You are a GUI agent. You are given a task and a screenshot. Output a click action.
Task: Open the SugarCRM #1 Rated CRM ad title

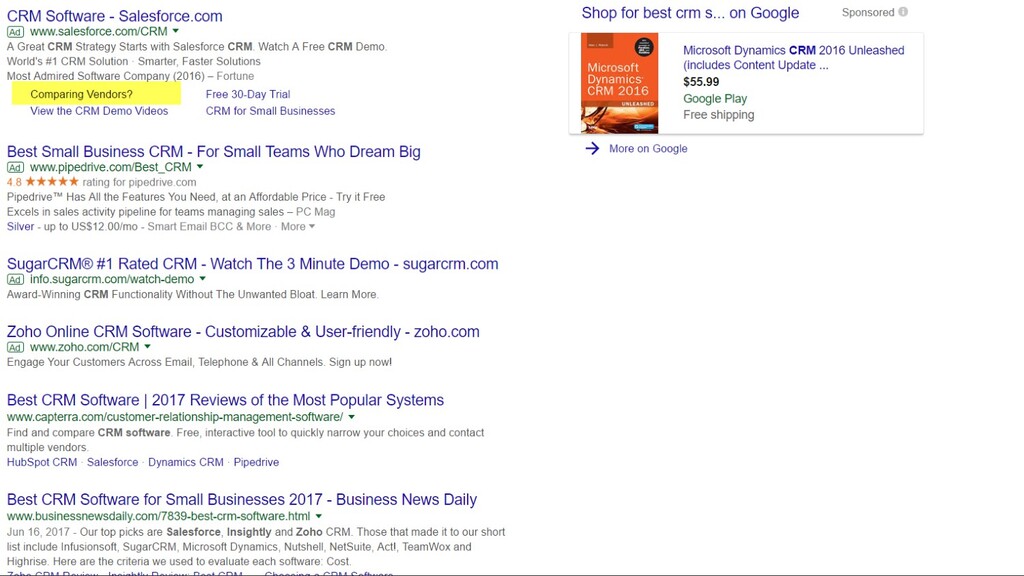(252, 264)
